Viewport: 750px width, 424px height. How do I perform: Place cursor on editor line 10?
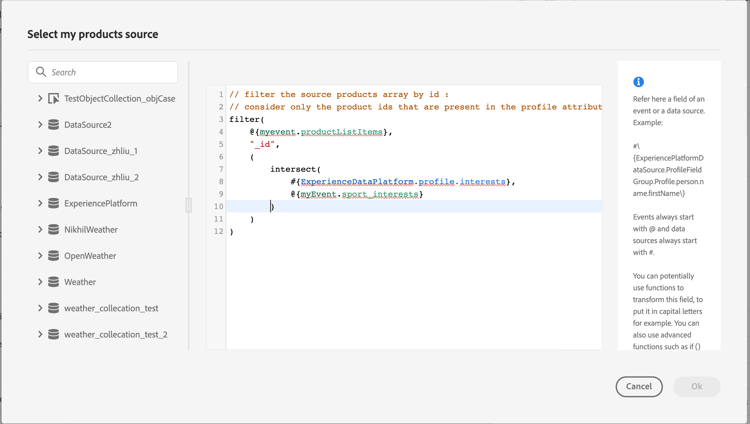point(400,207)
